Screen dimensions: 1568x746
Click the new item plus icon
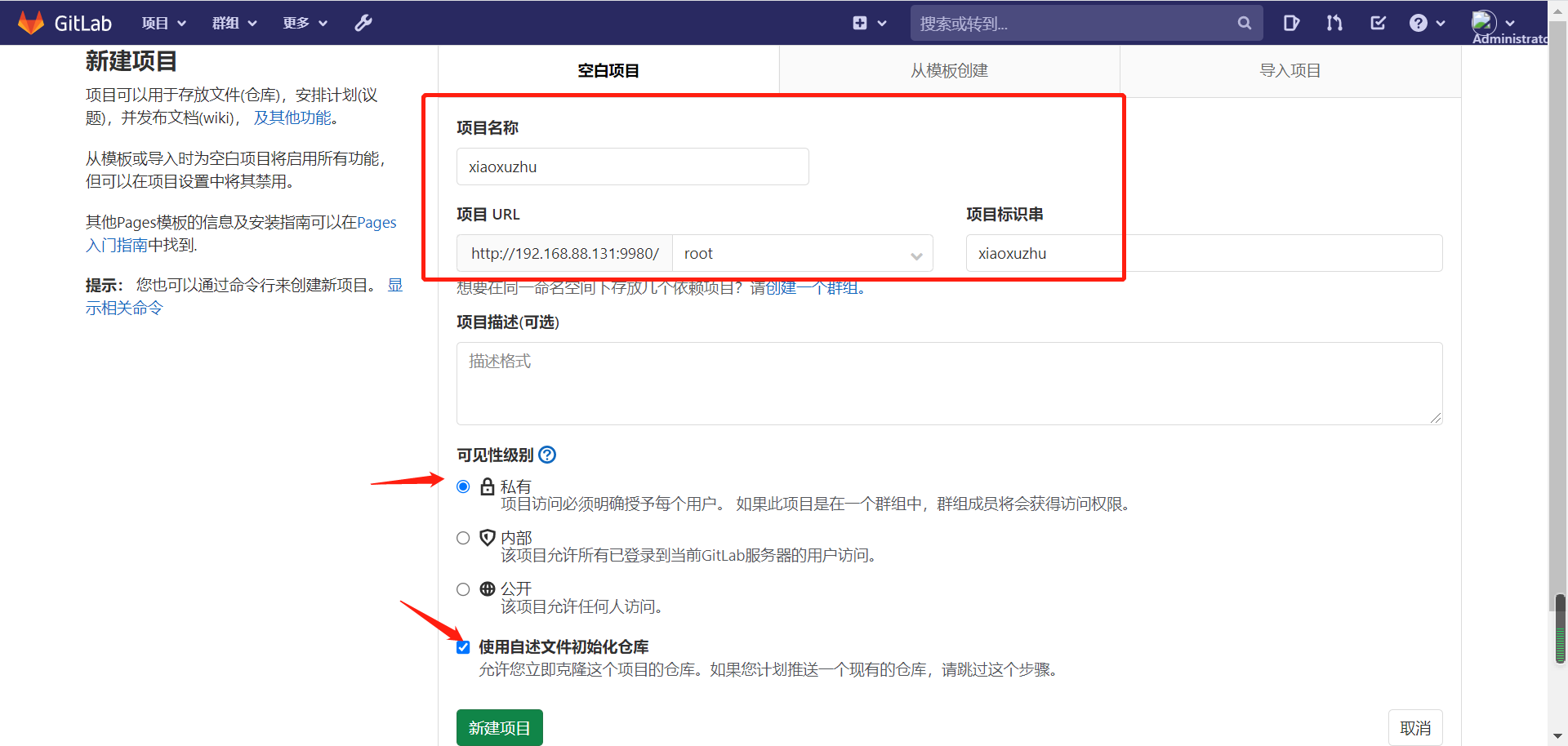point(860,23)
